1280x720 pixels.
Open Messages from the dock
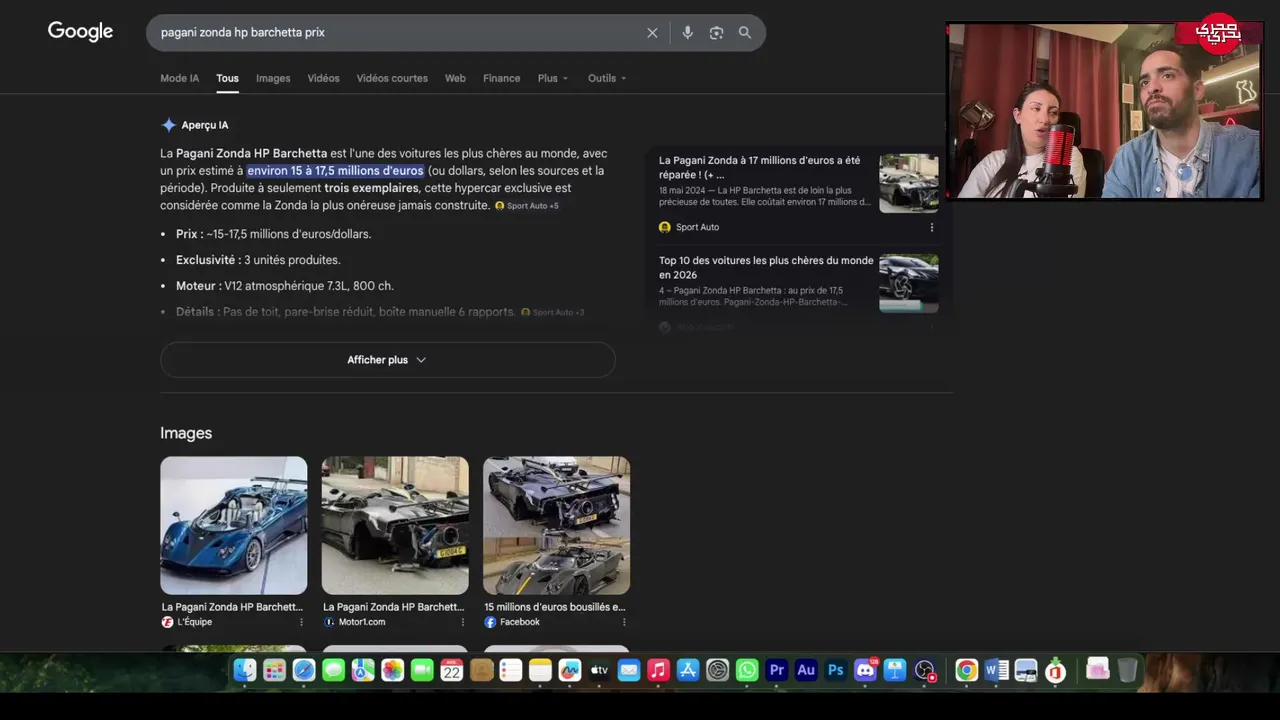333,671
